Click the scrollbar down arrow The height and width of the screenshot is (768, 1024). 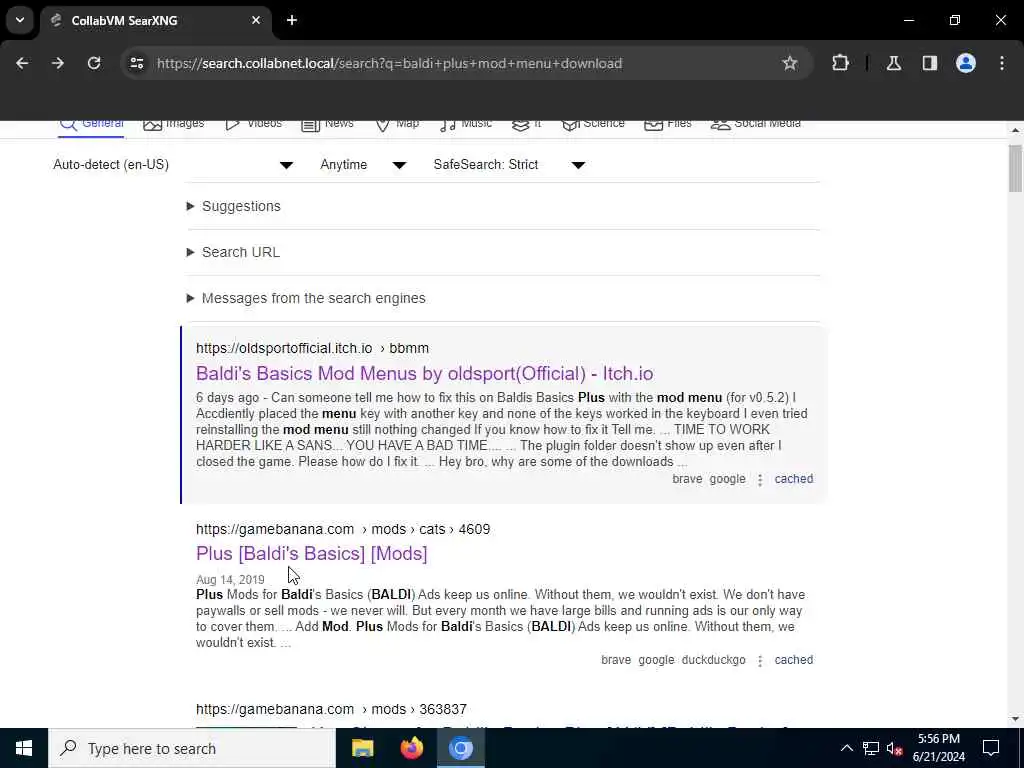click(x=1015, y=719)
